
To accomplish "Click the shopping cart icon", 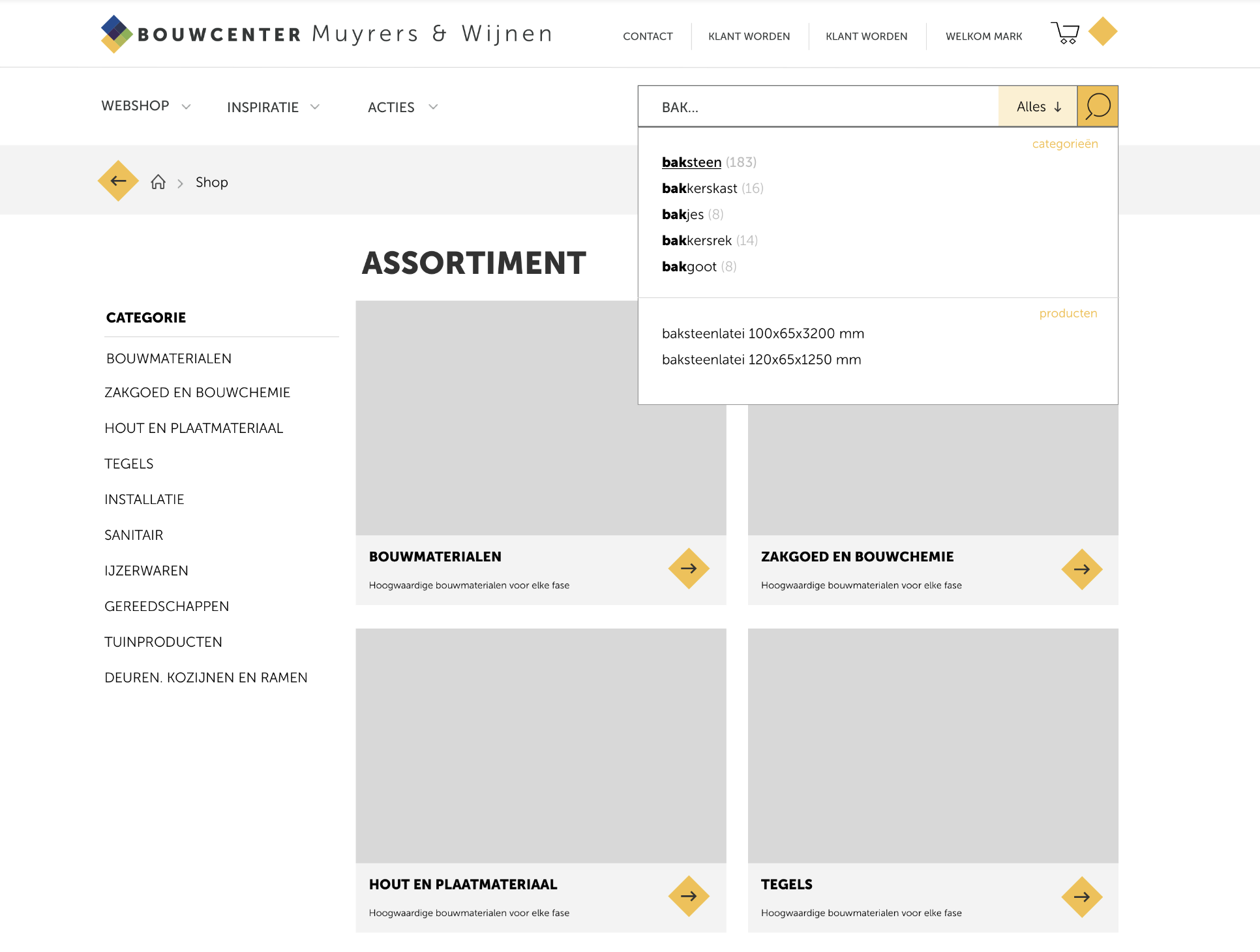I will pyautogui.click(x=1065, y=33).
